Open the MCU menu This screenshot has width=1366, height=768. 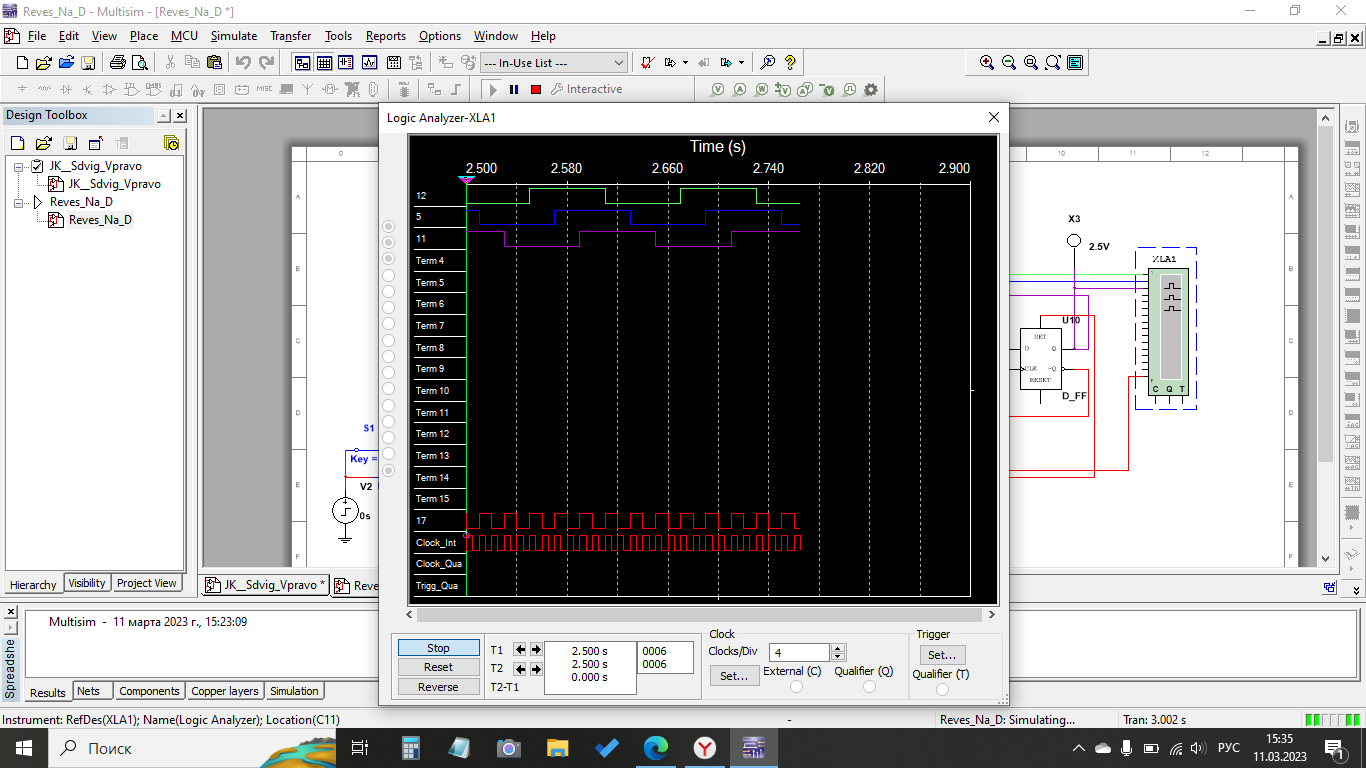click(x=184, y=36)
